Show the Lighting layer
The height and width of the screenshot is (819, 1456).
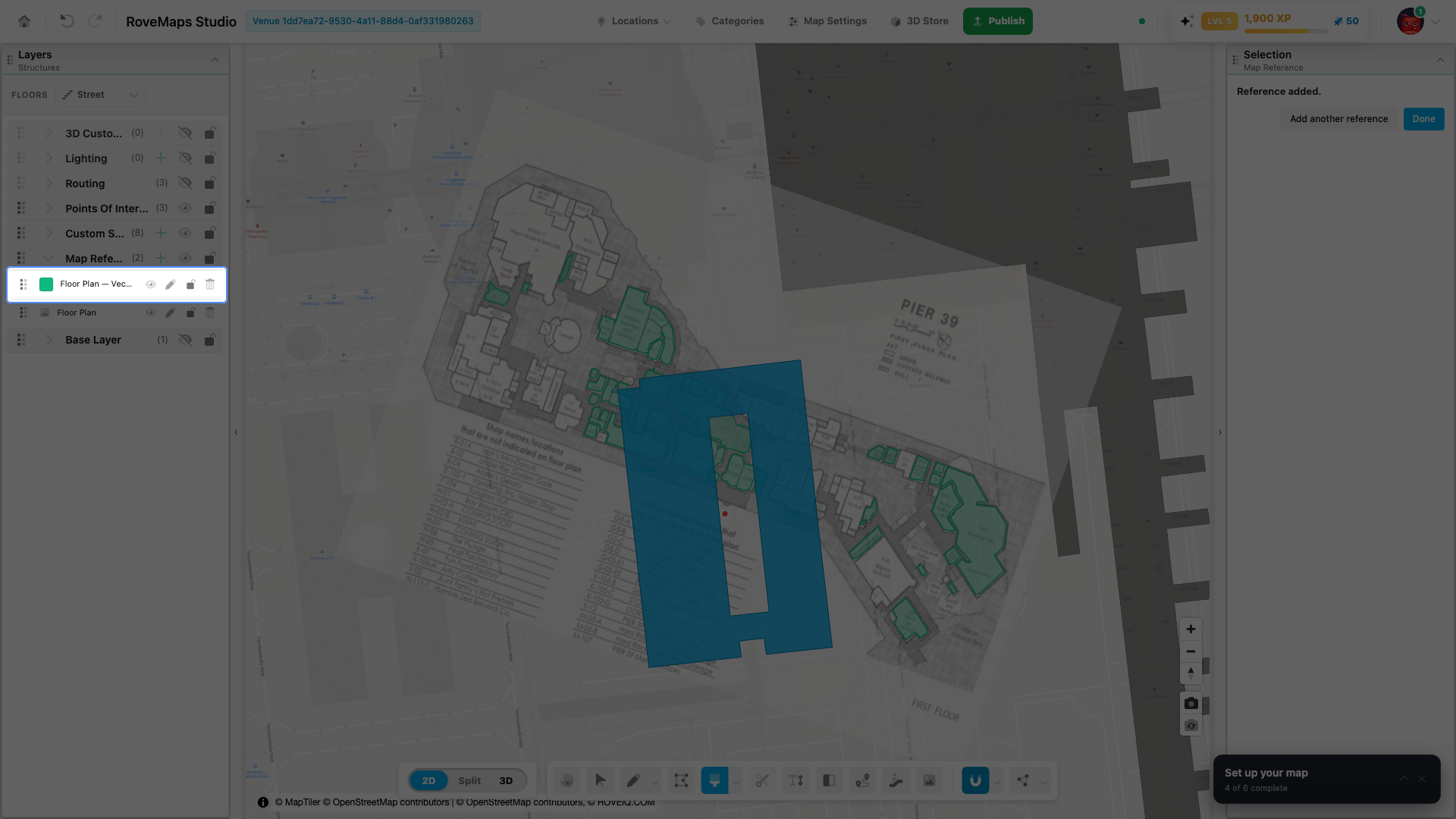tap(185, 158)
